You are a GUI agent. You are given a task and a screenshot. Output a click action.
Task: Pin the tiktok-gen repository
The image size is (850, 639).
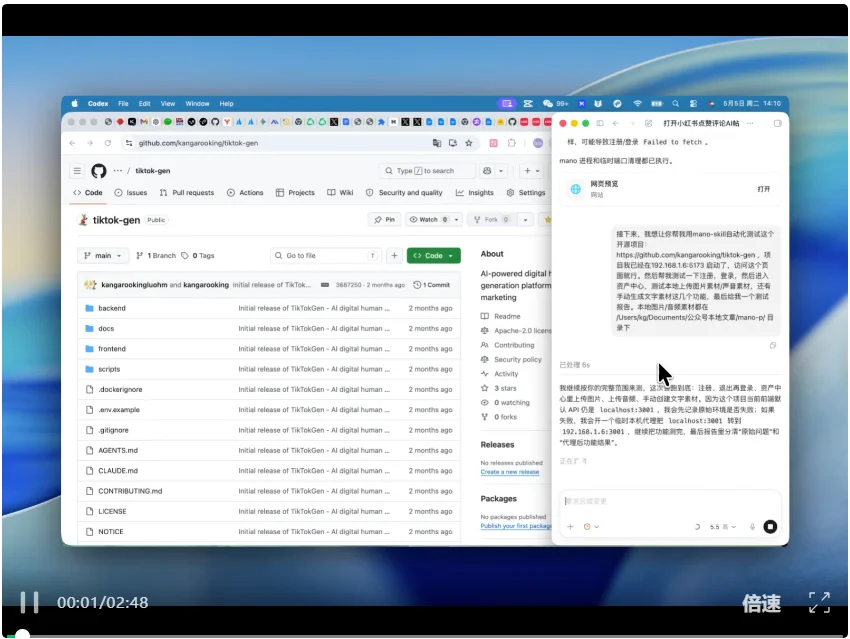pyautogui.click(x=384, y=220)
